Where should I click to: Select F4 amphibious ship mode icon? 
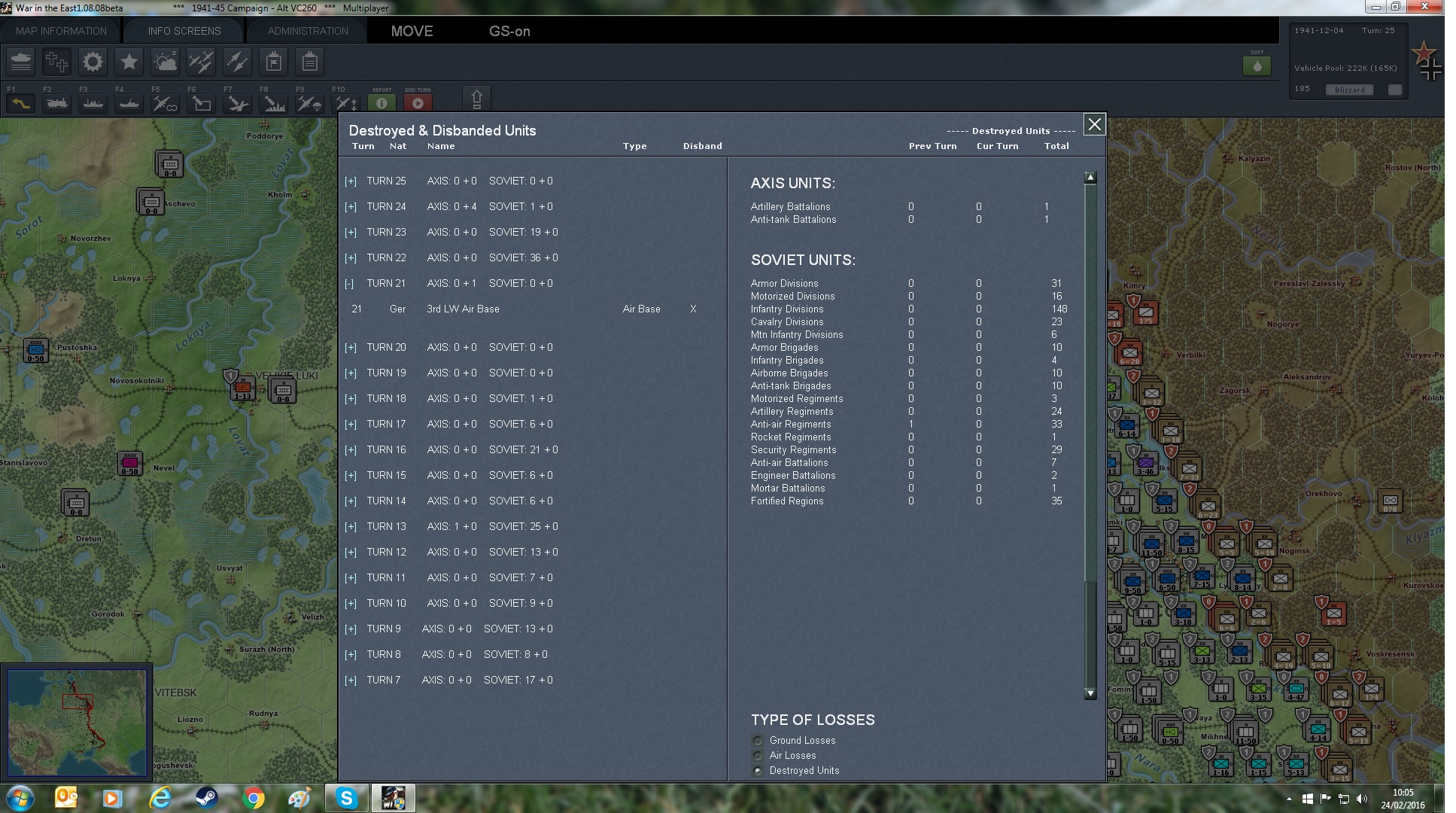[129, 103]
